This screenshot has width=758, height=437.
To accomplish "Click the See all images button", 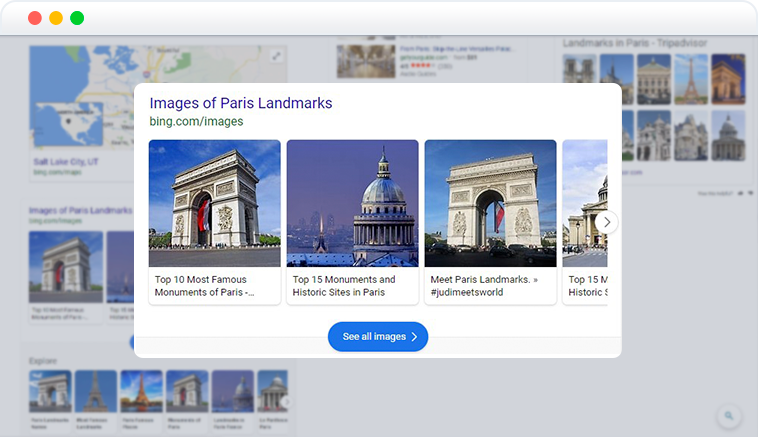I will (378, 336).
